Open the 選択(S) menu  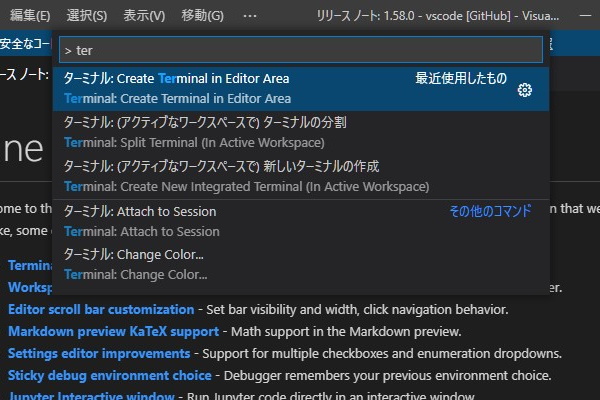tap(87, 16)
